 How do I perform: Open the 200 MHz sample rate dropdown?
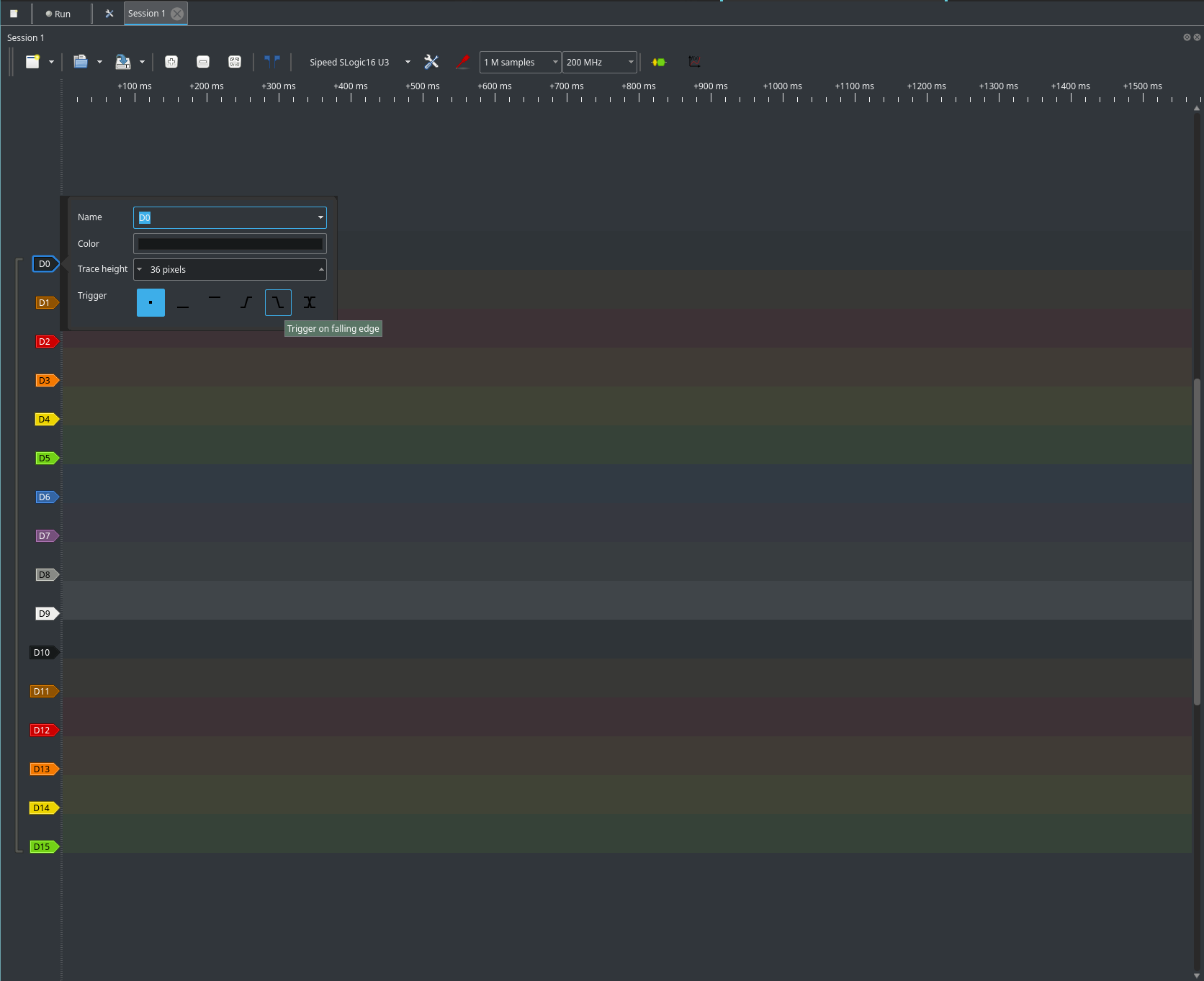(x=600, y=63)
